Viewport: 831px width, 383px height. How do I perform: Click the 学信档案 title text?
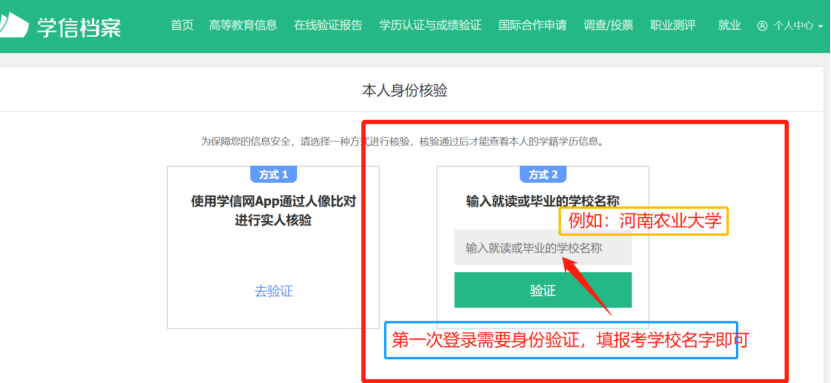[79, 27]
